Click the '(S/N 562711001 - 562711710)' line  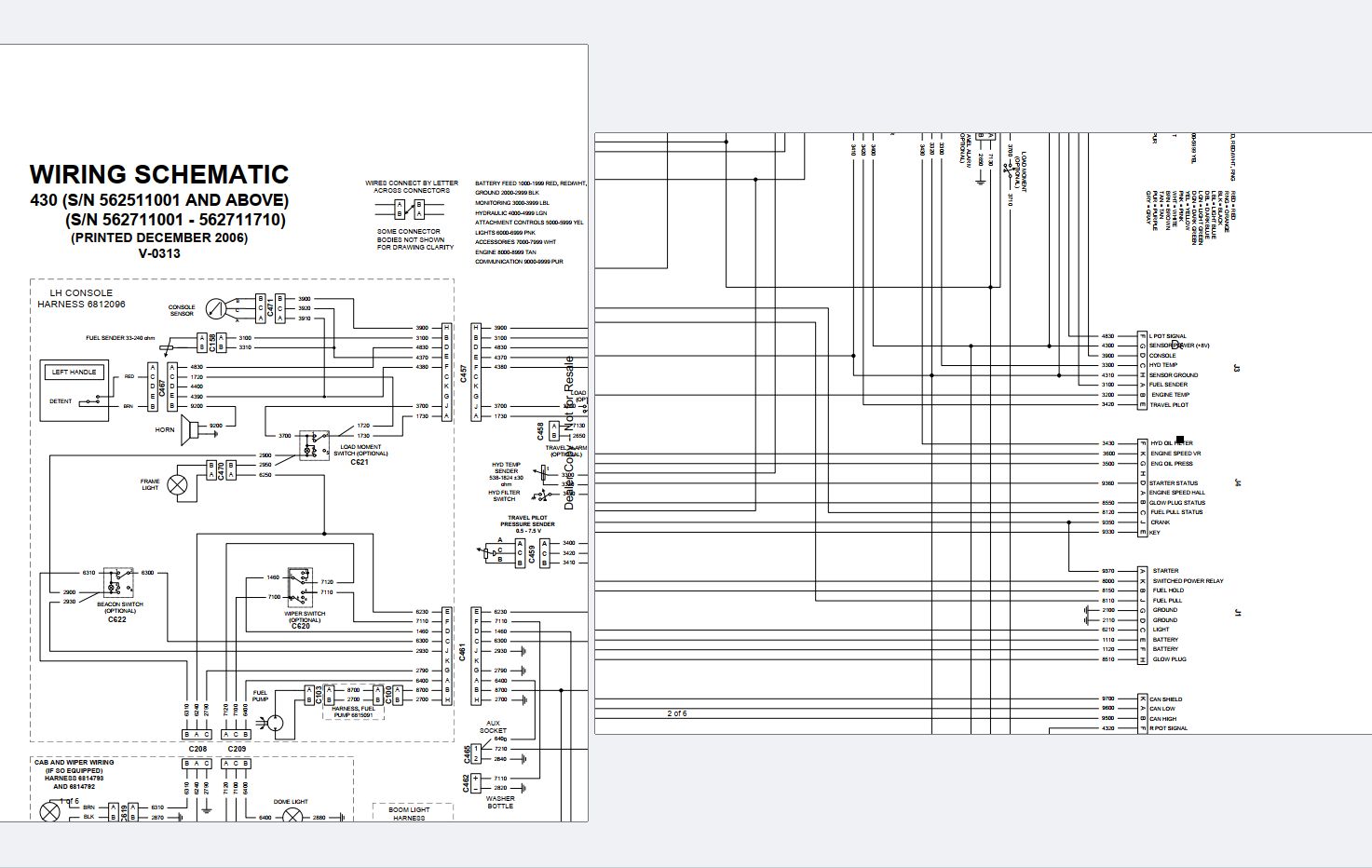tap(176, 221)
